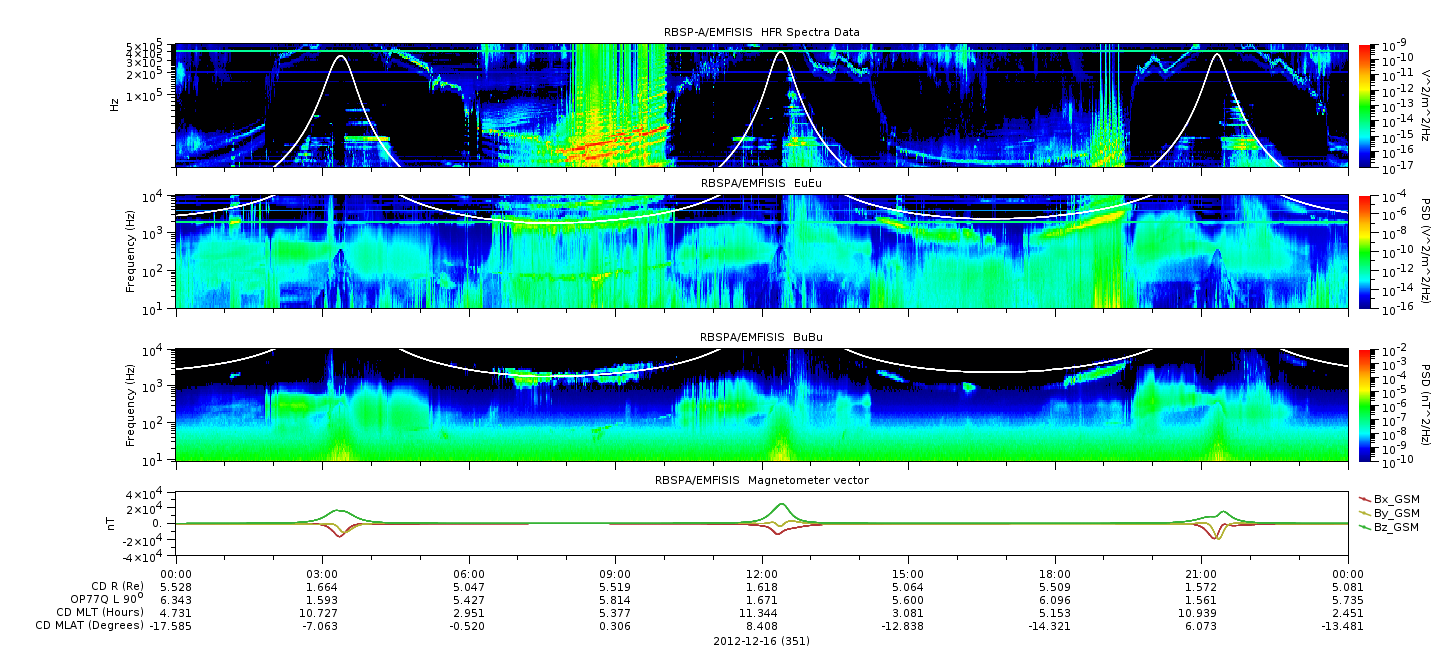Click the HFR Spectra Data colorbar

[1365, 105]
